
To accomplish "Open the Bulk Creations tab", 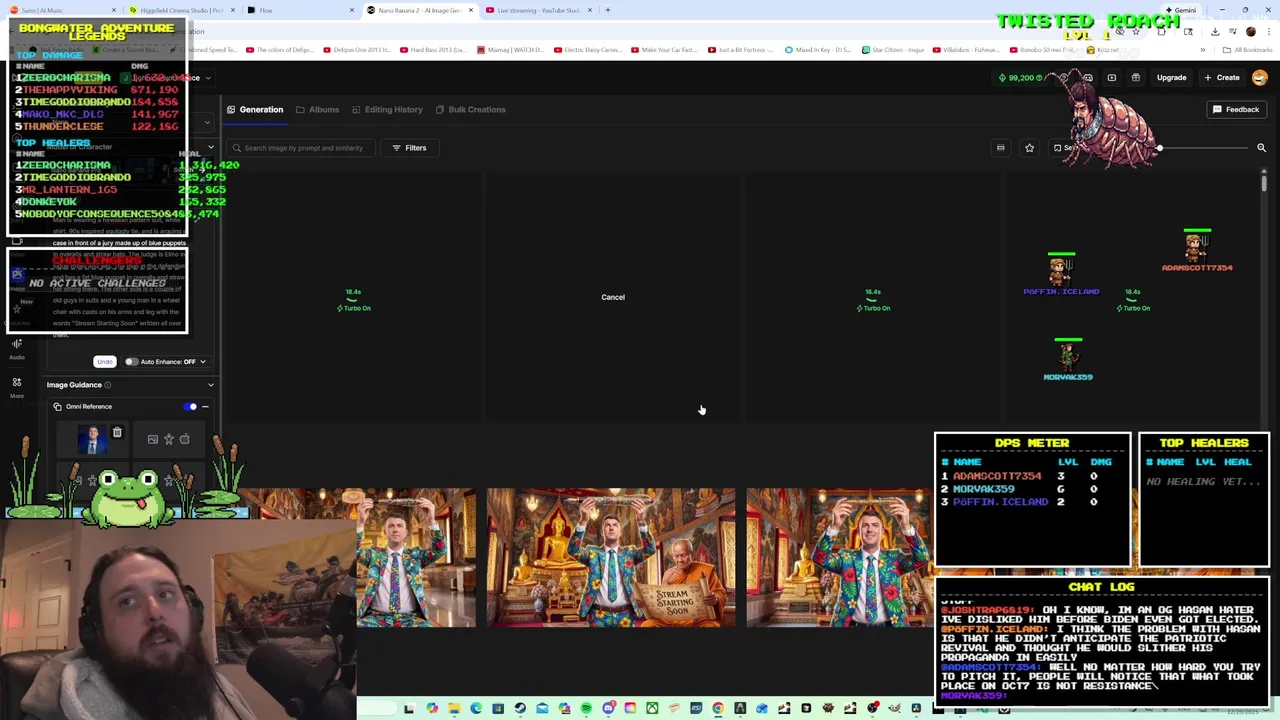I will 470,109.
